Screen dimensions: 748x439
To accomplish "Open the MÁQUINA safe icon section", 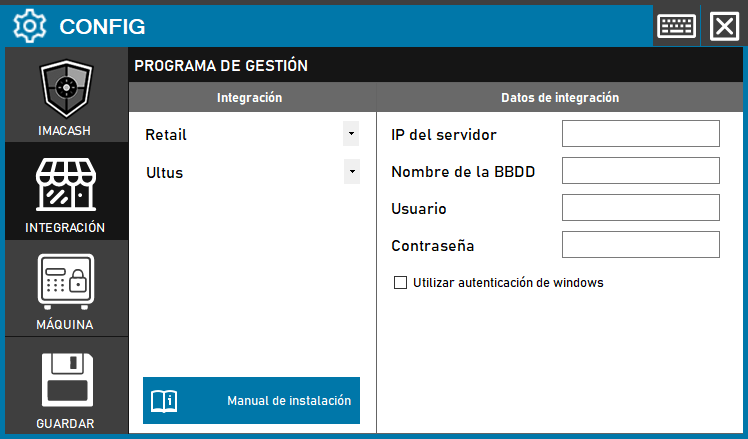I will point(66,284).
